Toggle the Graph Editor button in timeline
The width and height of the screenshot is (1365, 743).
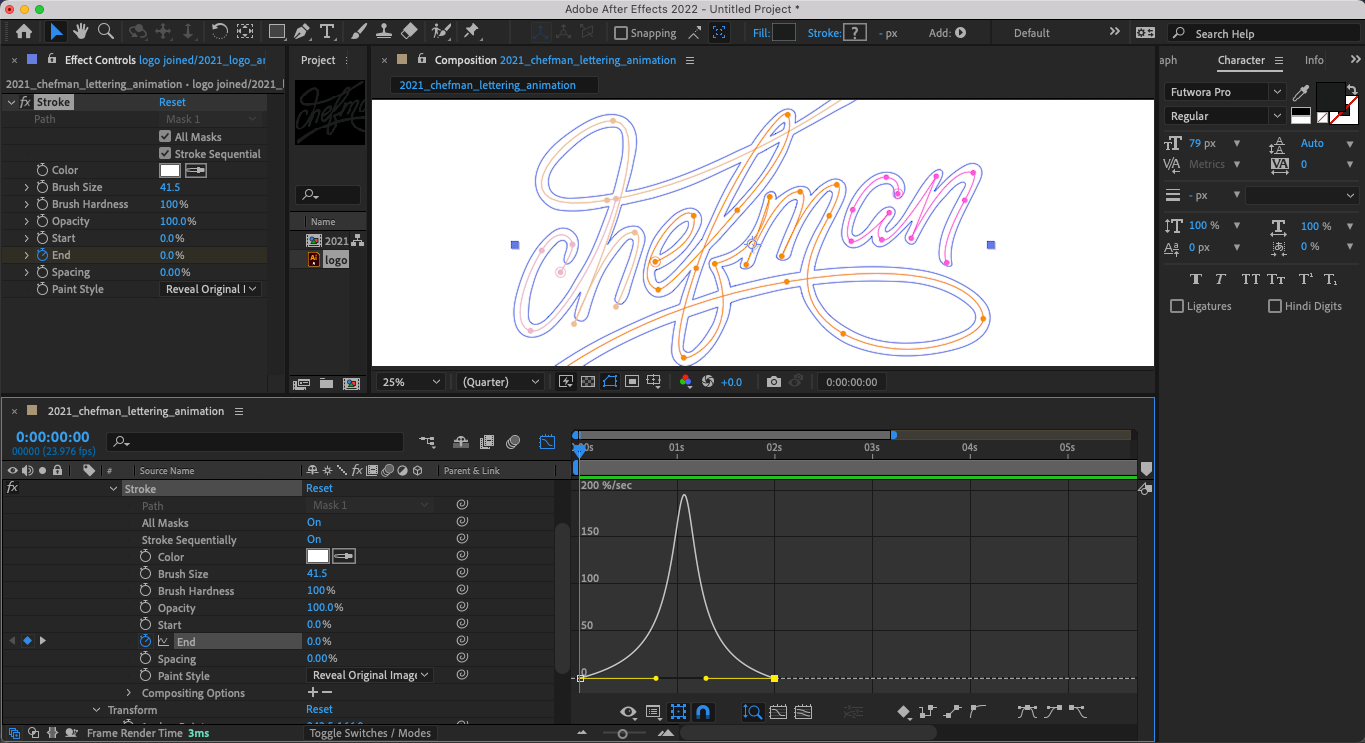[x=547, y=442]
